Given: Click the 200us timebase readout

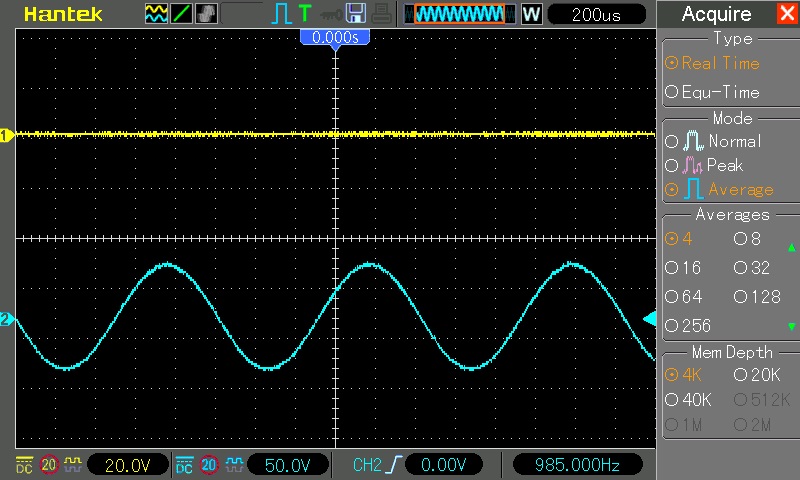Looking at the screenshot, I should point(598,14).
